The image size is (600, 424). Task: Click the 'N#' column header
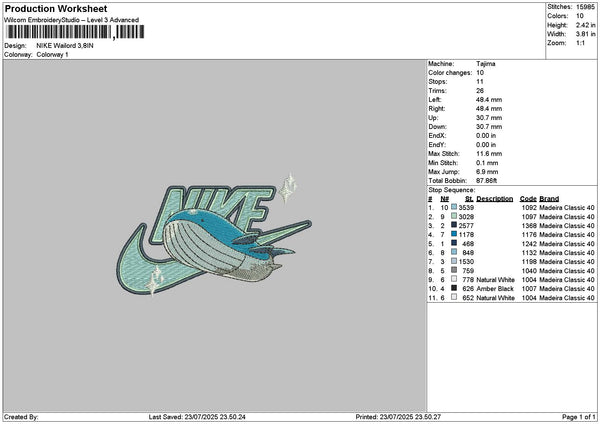[445, 199]
